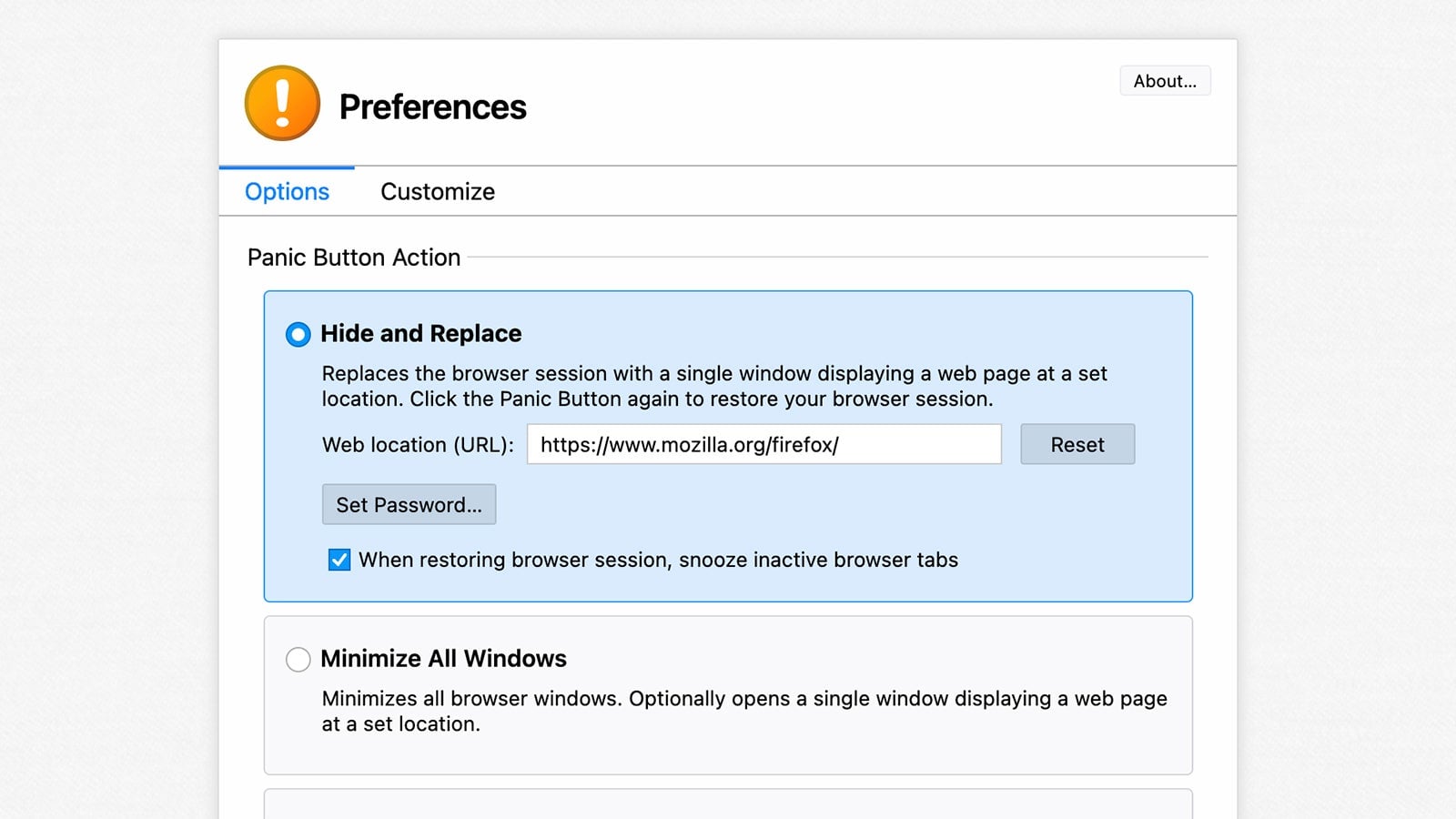The image size is (1456, 819).
Task: Click the Preferences heading
Action: pyautogui.click(x=432, y=106)
